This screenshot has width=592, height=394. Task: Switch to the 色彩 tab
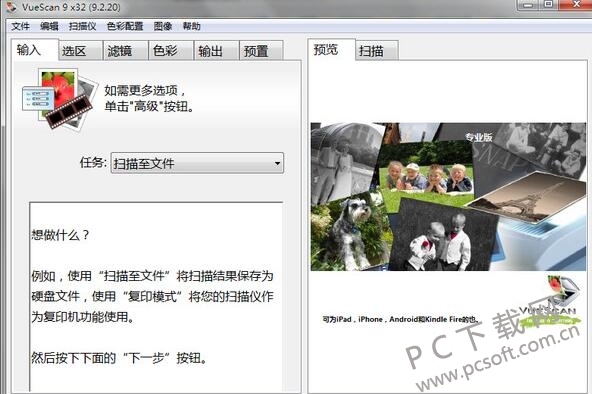coord(171,51)
